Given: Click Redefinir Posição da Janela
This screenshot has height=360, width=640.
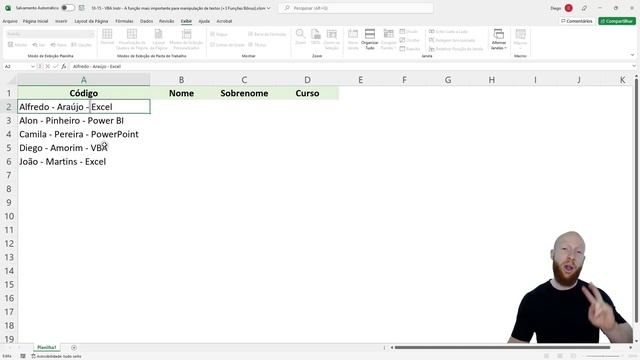Looking at the screenshot, I should coord(456,49).
